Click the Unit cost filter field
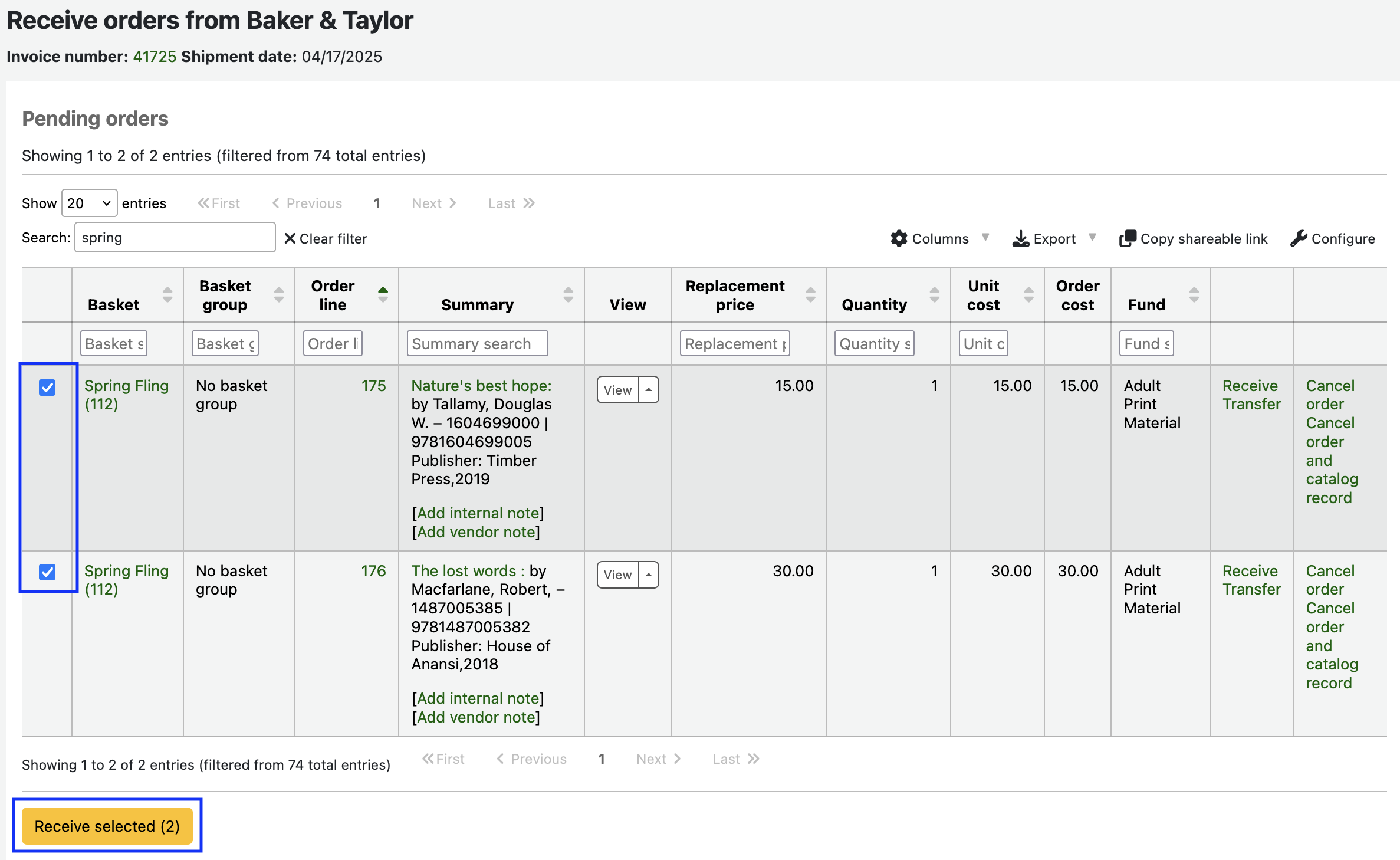The width and height of the screenshot is (1400, 860). click(x=984, y=343)
